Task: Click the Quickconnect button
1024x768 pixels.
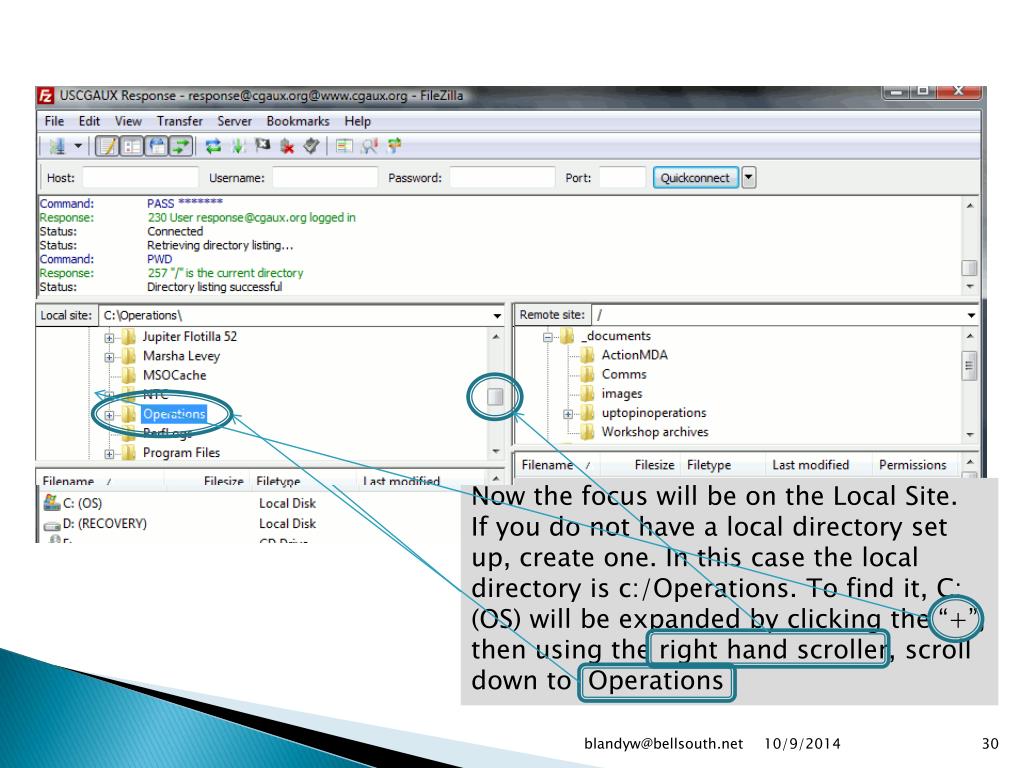Action: pyautogui.click(x=696, y=178)
